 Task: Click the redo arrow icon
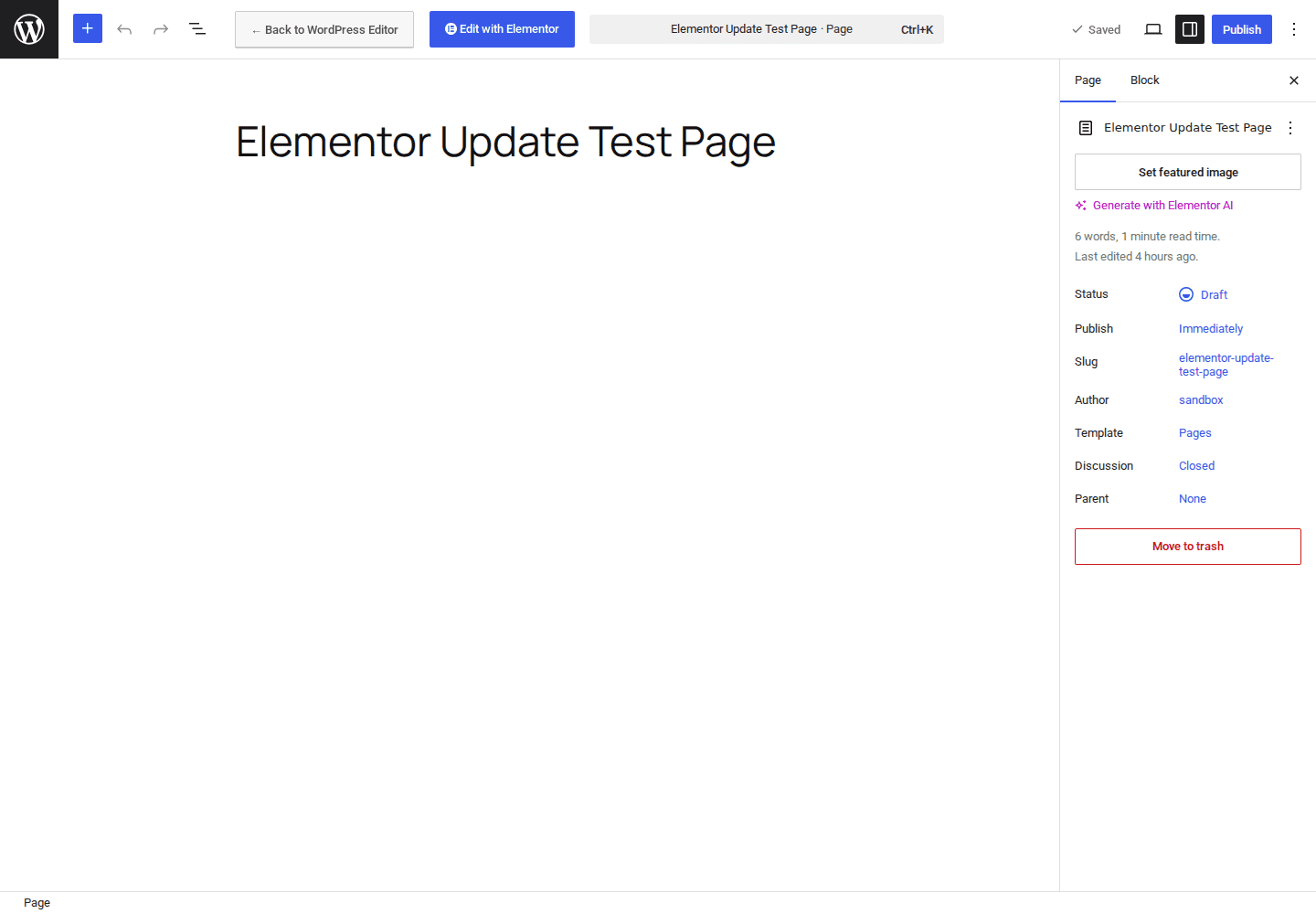(x=161, y=29)
